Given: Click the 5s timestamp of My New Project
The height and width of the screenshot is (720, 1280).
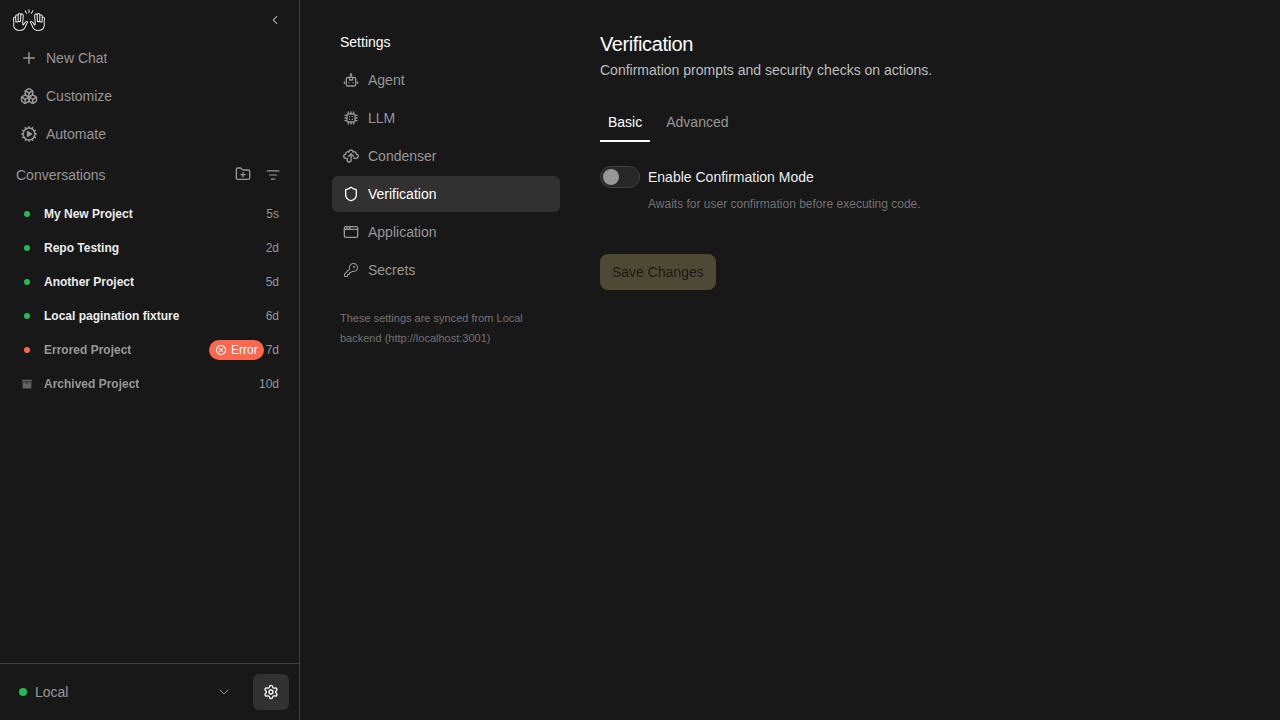Looking at the screenshot, I should tap(272, 214).
